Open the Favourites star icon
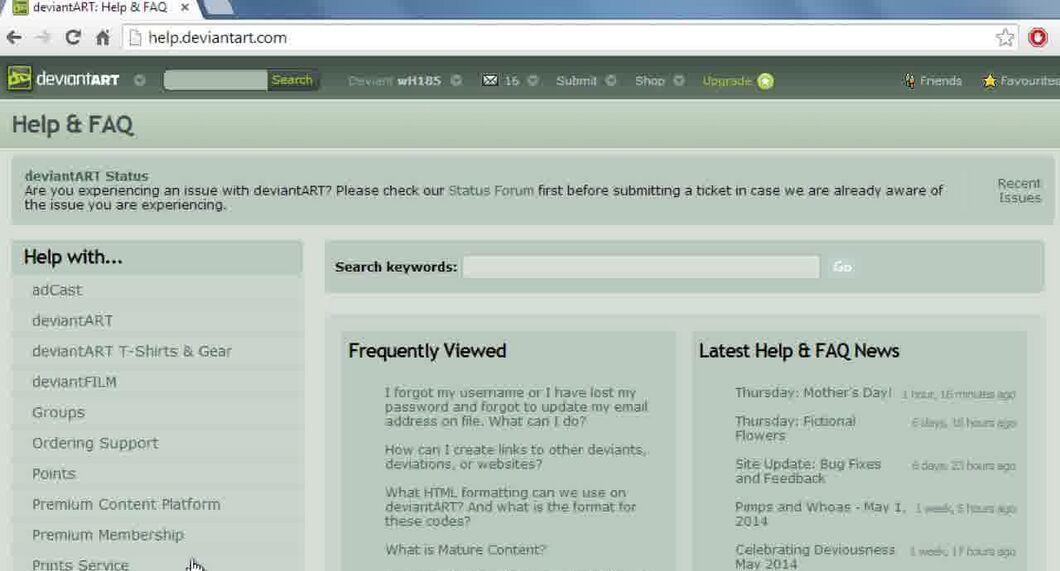Viewport: 1060px width, 571px height. [x=990, y=81]
